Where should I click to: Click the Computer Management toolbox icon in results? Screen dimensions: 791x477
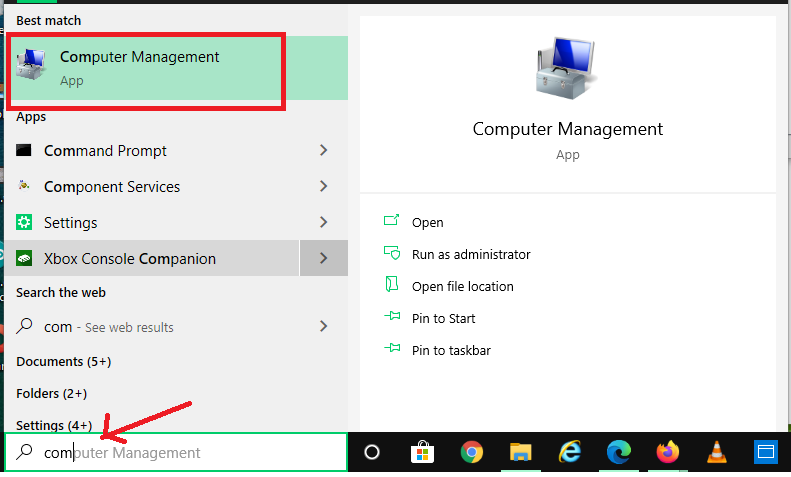pos(31,65)
